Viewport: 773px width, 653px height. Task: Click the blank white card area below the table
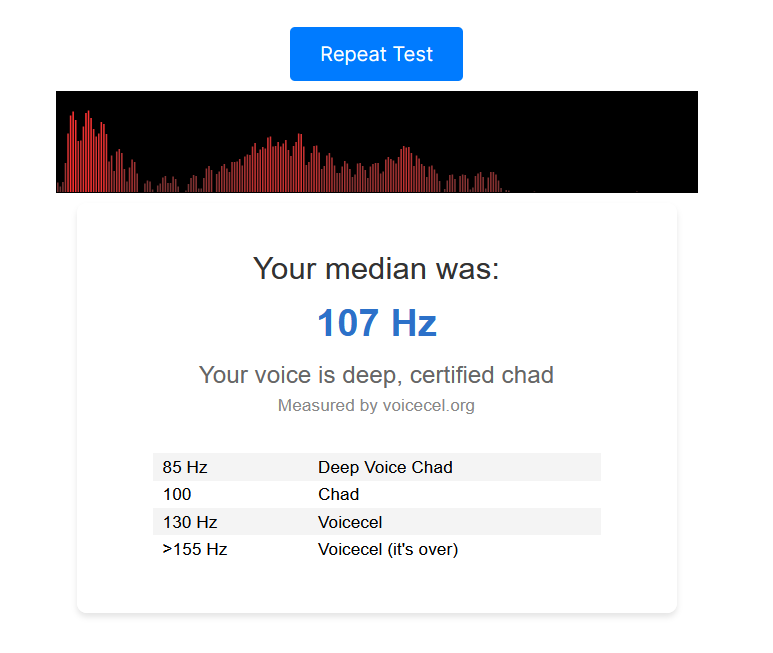(376, 587)
